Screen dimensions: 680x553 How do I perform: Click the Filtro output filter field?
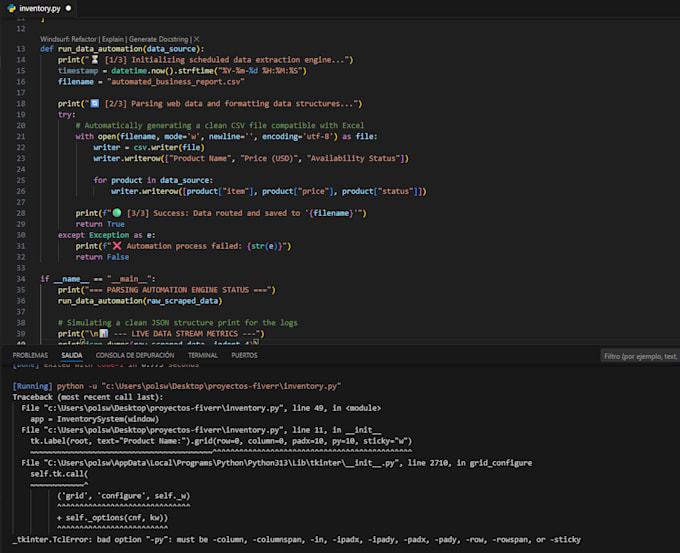[640, 356]
